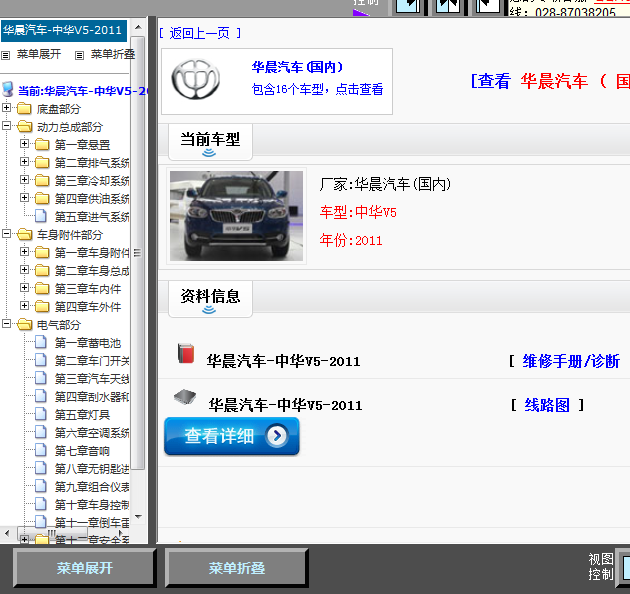Screen dimensions: 630x594
Task: Open the 华晨汽车(国内) link
Action: click(297, 67)
